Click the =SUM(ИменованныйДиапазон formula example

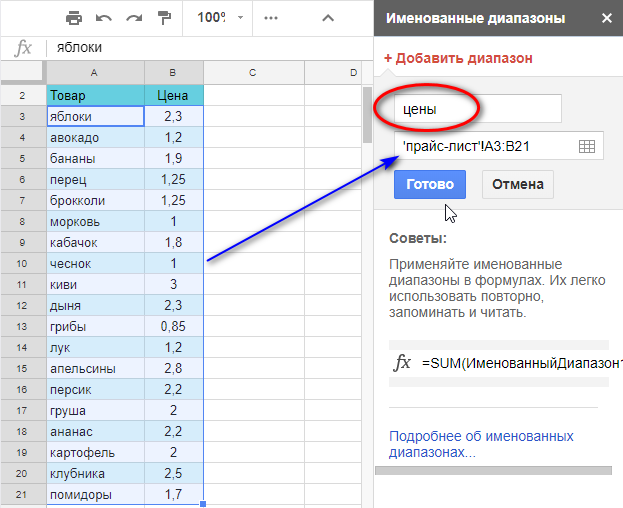click(522, 363)
